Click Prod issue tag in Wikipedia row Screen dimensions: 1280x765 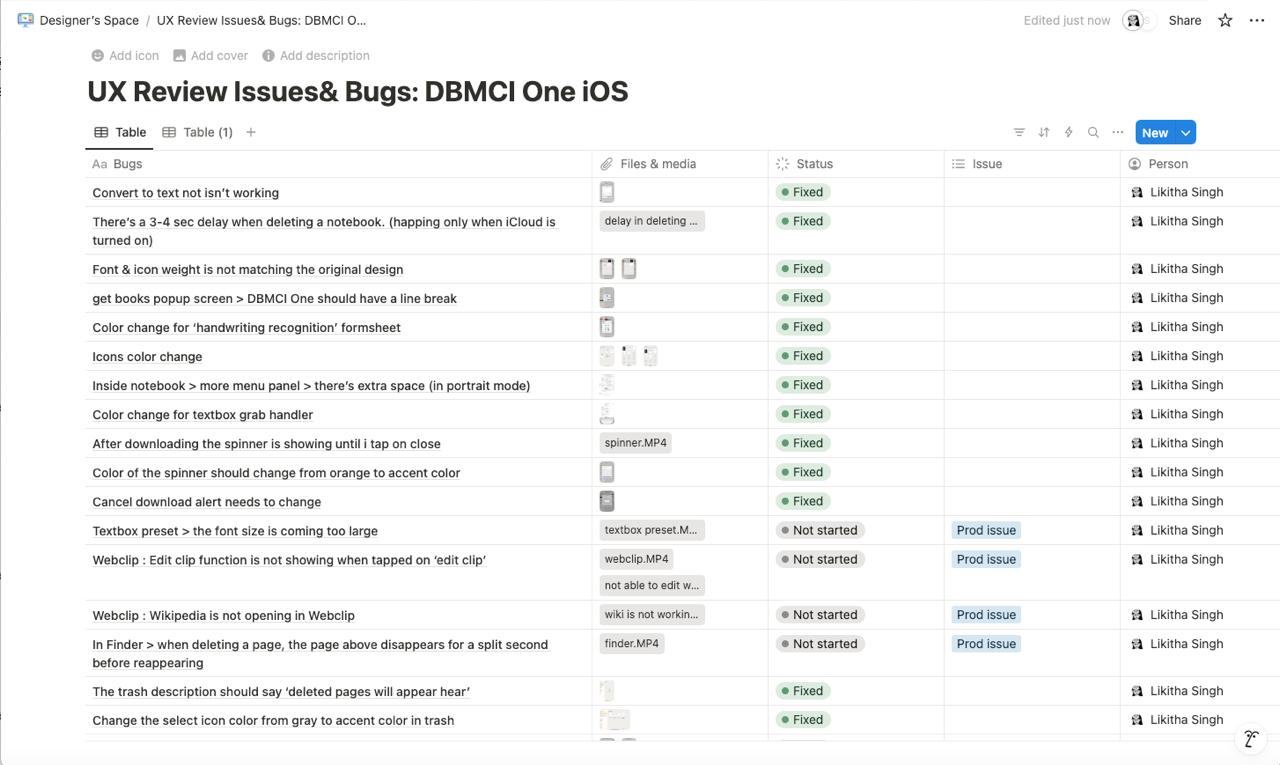tap(986, 615)
